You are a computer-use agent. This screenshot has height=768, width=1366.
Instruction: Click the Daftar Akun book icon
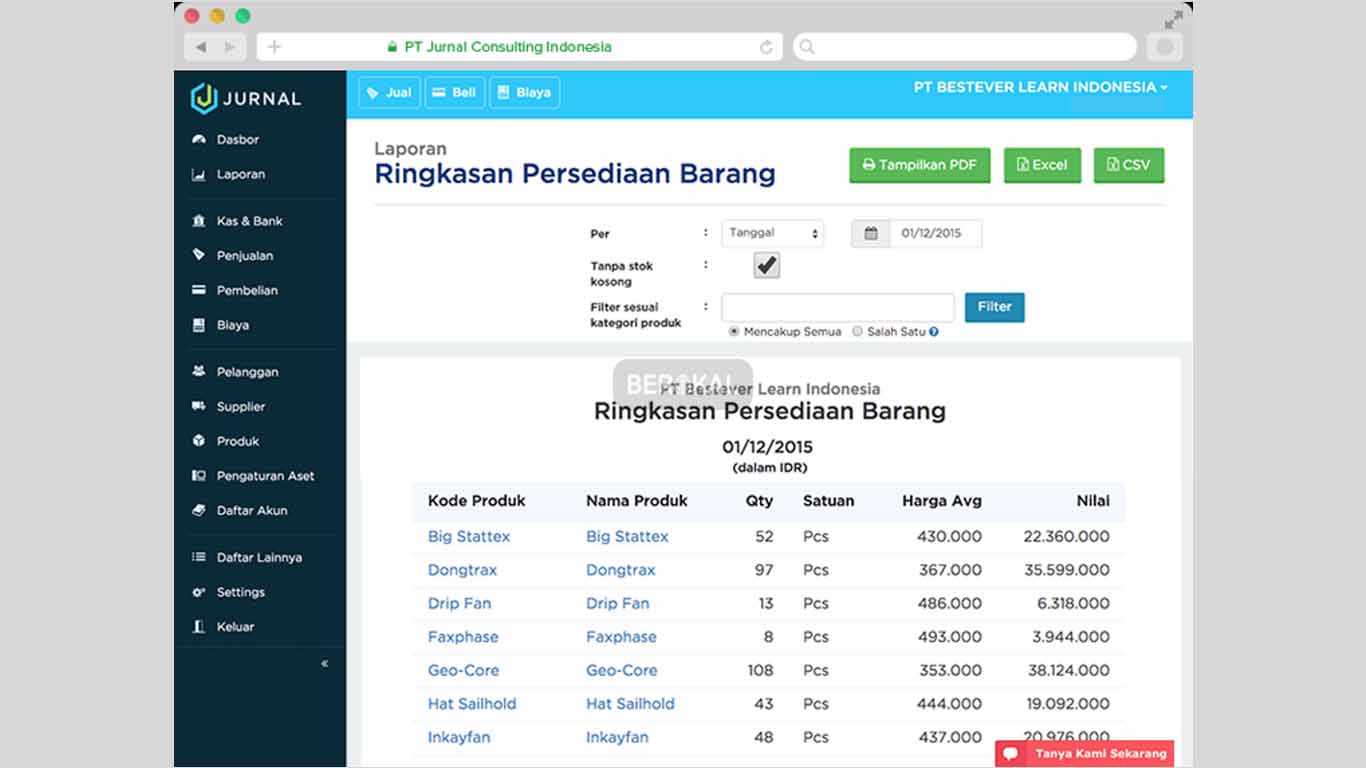tap(199, 510)
